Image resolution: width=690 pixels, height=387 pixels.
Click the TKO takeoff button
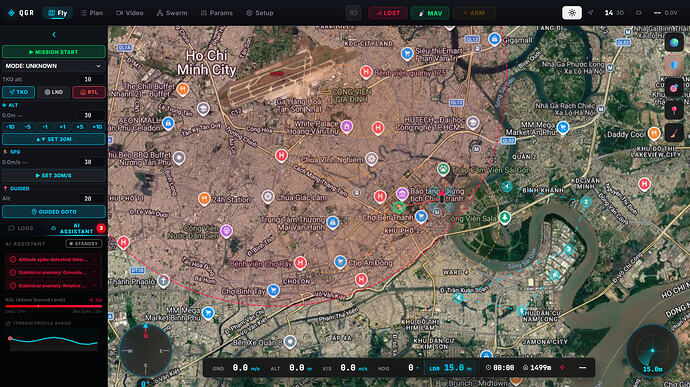[x=18, y=92]
